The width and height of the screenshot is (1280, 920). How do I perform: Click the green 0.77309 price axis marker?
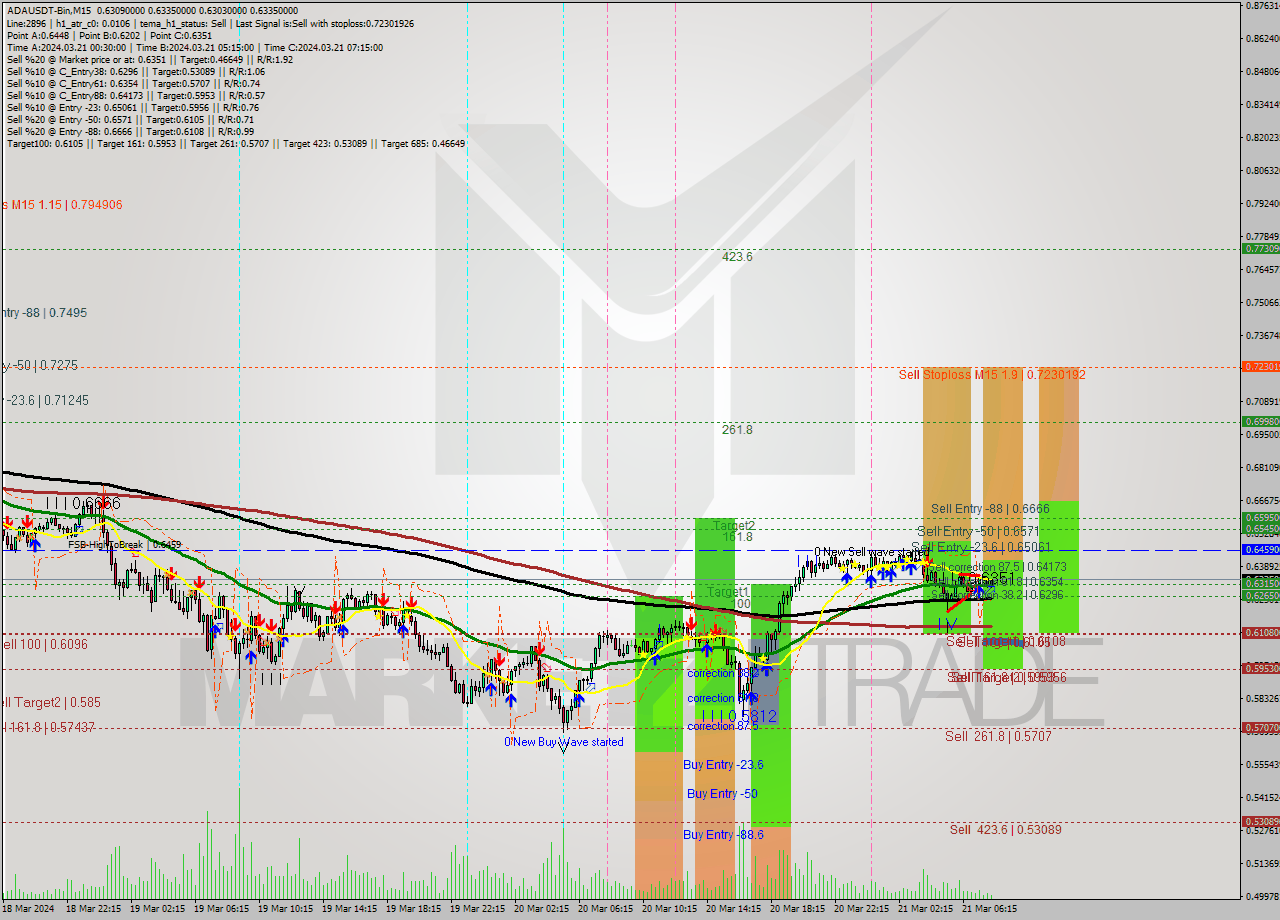point(1260,248)
